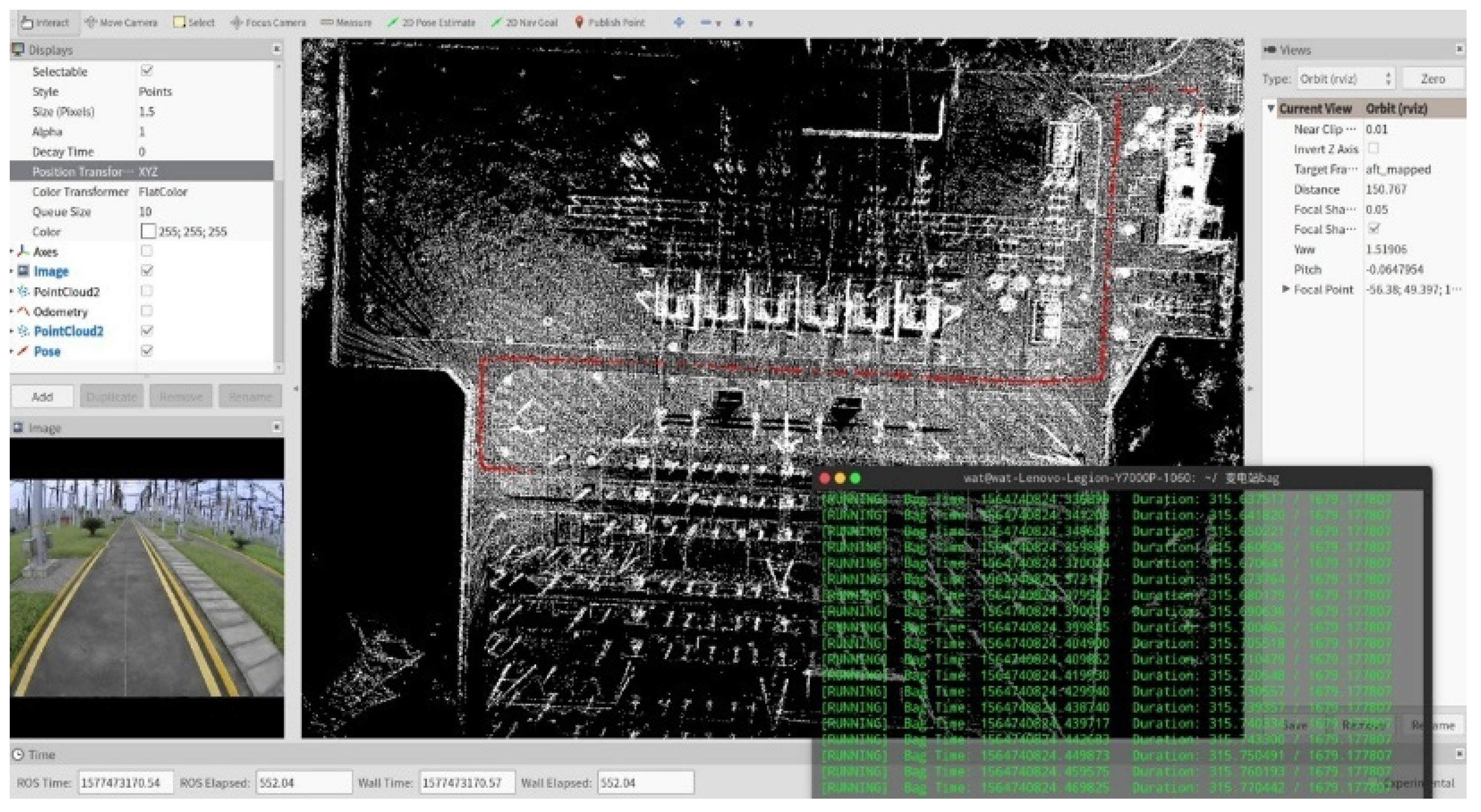Disable the Pose display checkbox
The width and height of the screenshot is (1481, 812).
(x=146, y=351)
